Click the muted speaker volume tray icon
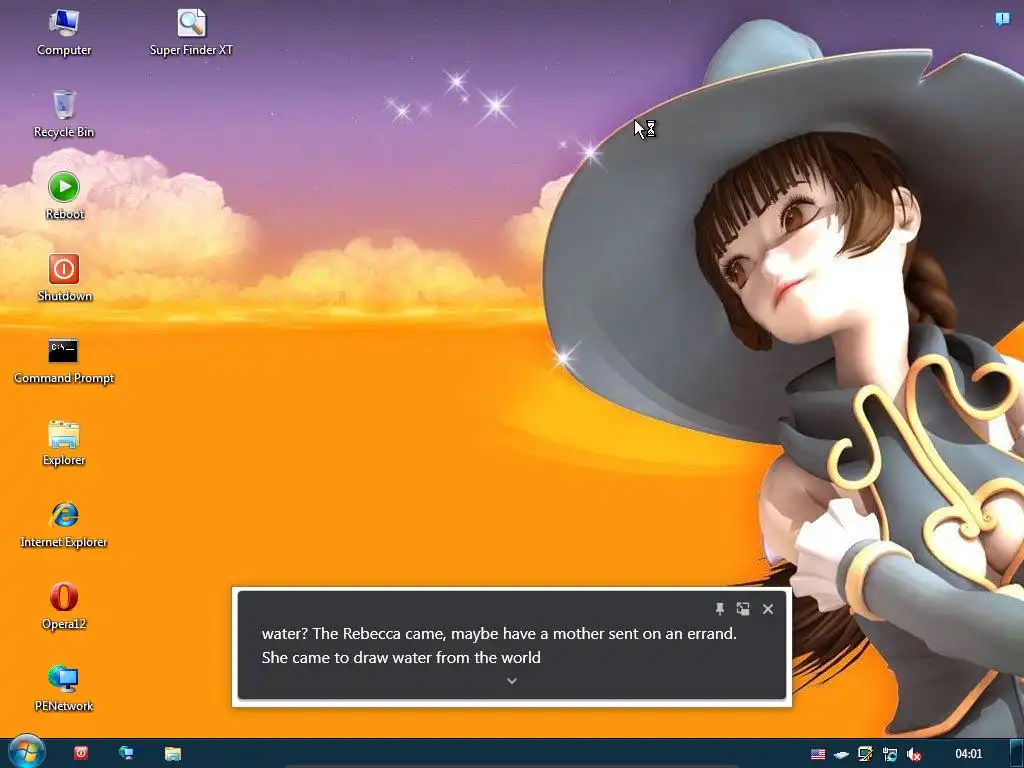 pyautogui.click(x=914, y=754)
